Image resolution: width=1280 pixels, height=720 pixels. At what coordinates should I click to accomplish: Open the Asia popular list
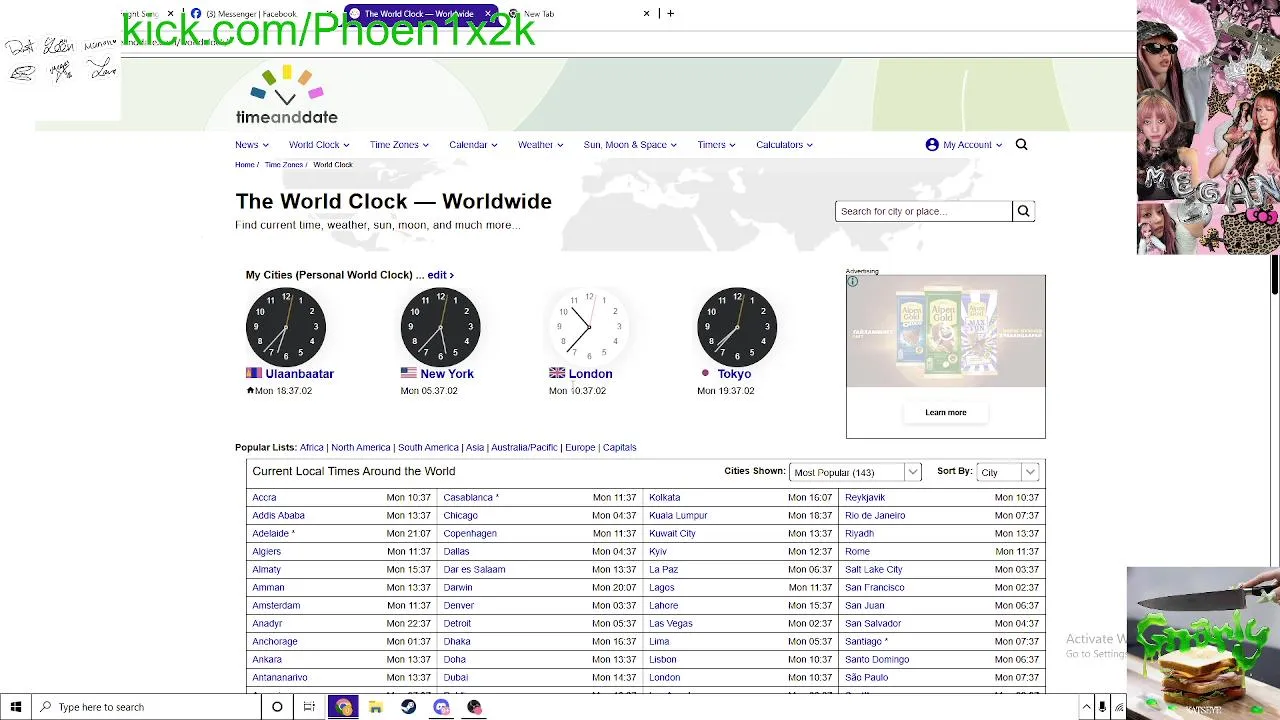pyautogui.click(x=475, y=447)
